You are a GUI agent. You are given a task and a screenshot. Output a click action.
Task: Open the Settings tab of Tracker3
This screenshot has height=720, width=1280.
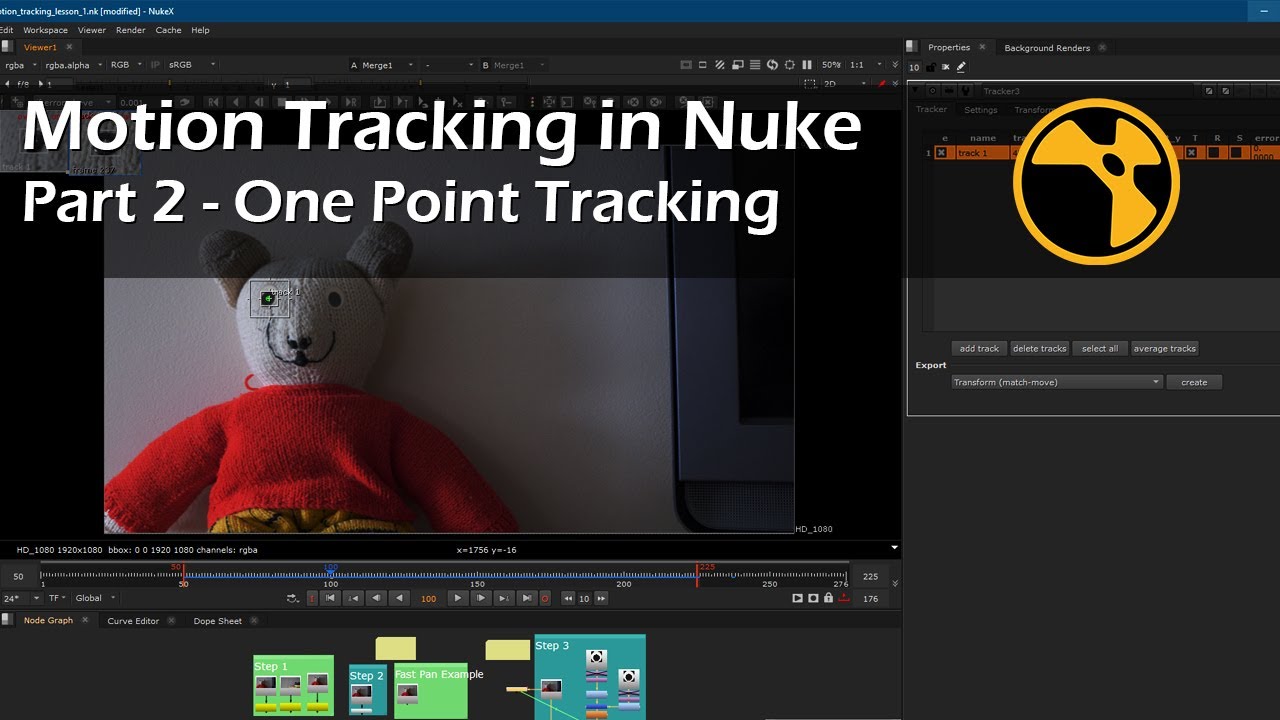coord(981,110)
